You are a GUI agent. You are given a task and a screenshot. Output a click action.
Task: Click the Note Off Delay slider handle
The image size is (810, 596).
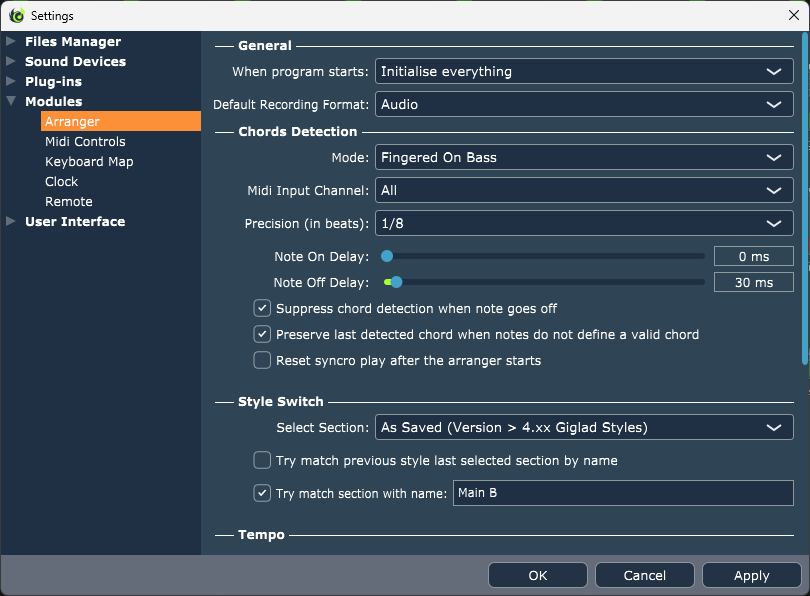tap(396, 282)
